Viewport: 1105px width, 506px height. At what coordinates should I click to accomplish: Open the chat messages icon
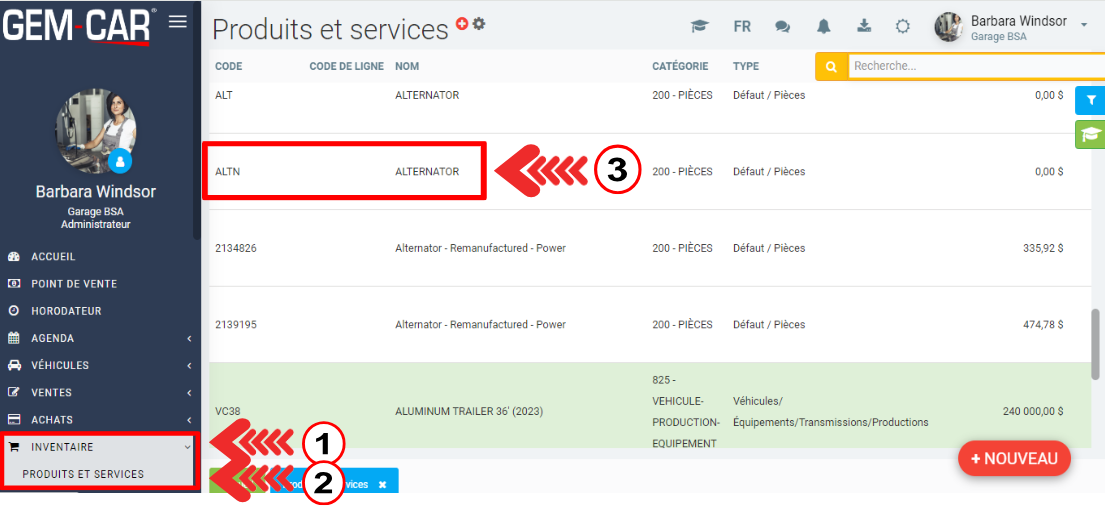click(782, 27)
